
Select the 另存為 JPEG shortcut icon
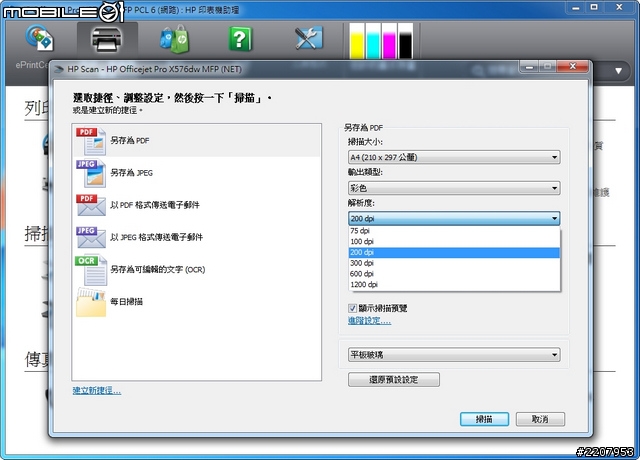(x=91, y=173)
